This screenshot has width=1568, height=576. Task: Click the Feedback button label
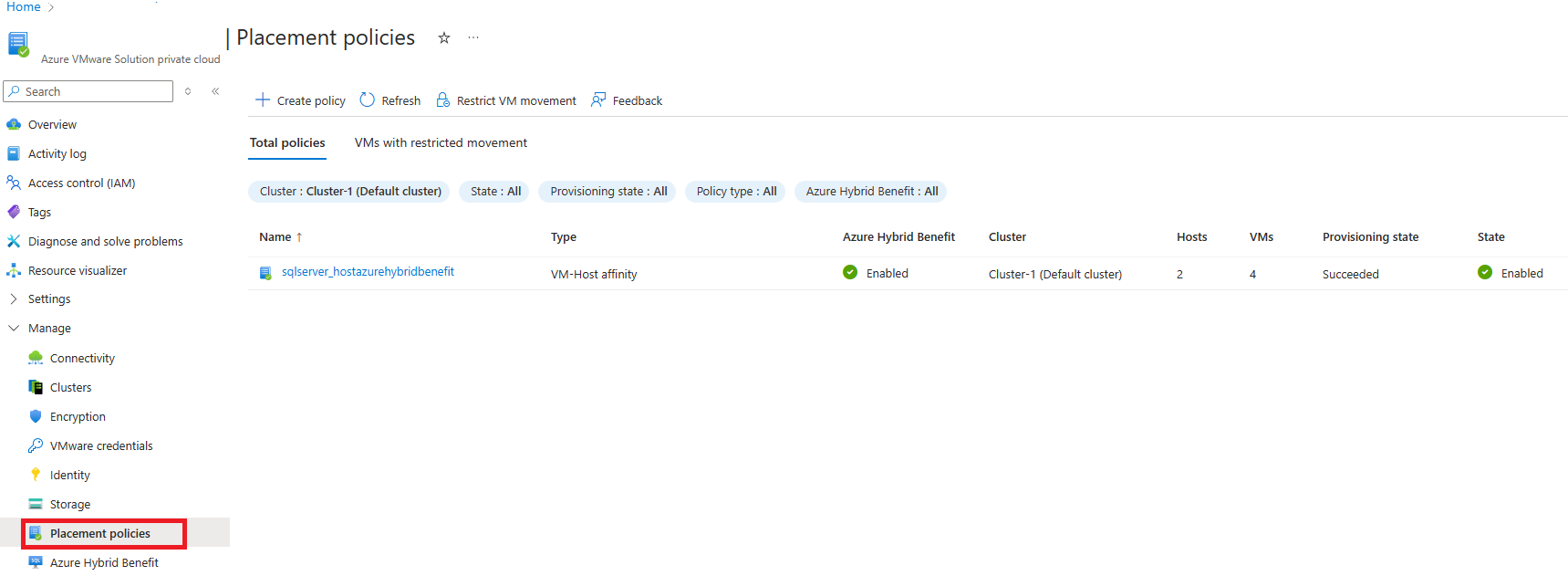(638, 100)
